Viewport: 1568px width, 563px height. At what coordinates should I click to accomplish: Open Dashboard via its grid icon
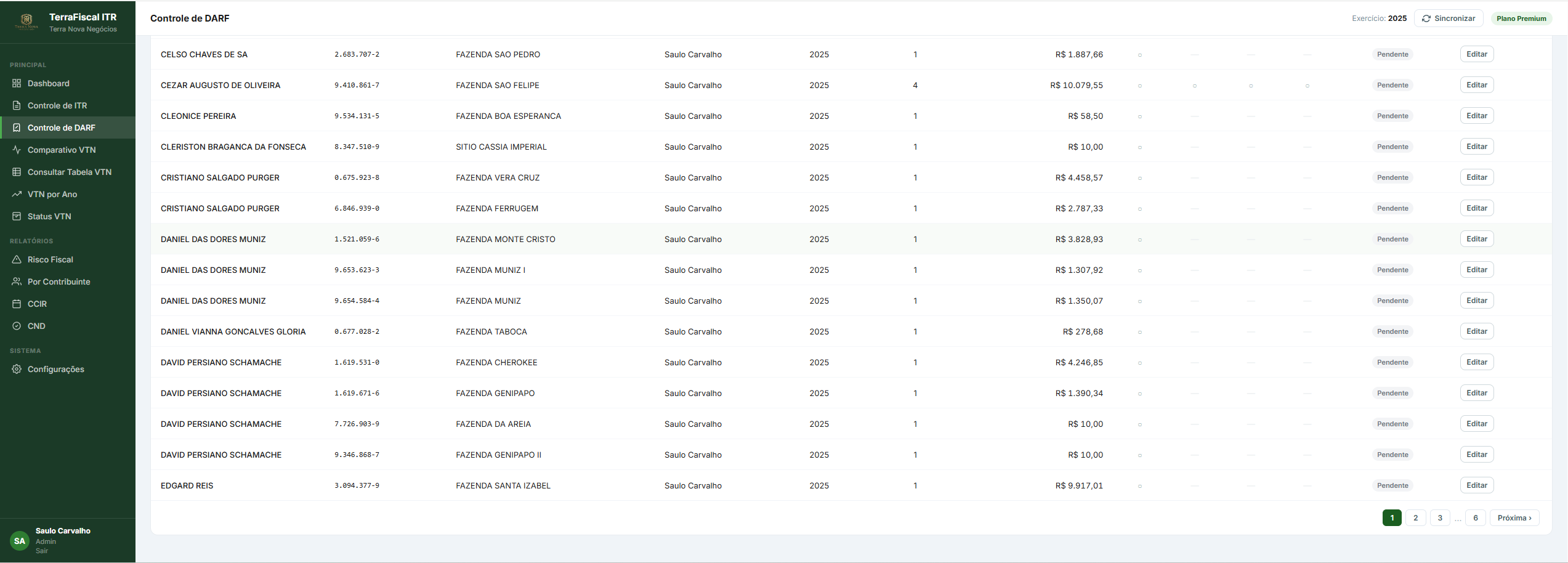[17, 83]
